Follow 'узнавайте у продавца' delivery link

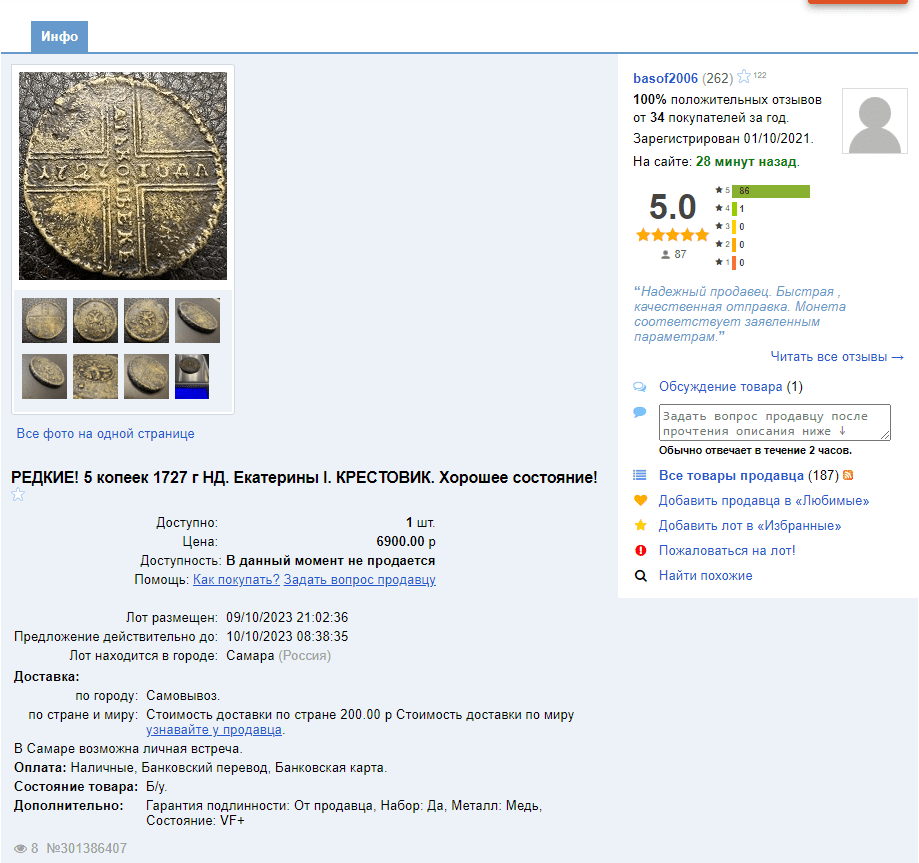coord(214,730)
